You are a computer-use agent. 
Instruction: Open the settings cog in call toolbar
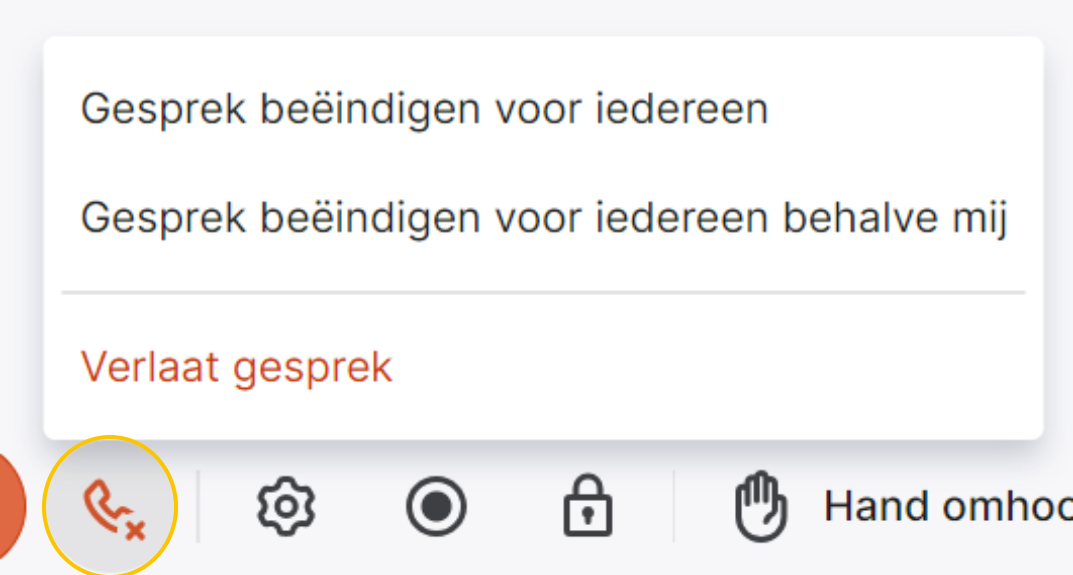[287, 507]
